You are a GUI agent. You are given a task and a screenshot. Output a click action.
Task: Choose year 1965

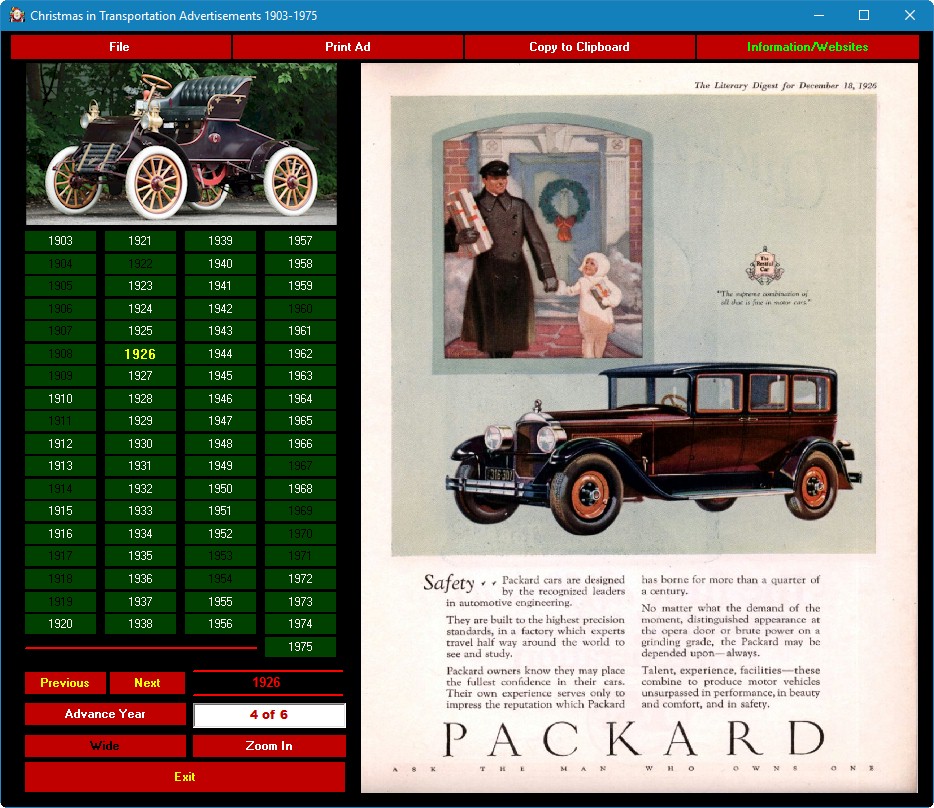point(300,421)
